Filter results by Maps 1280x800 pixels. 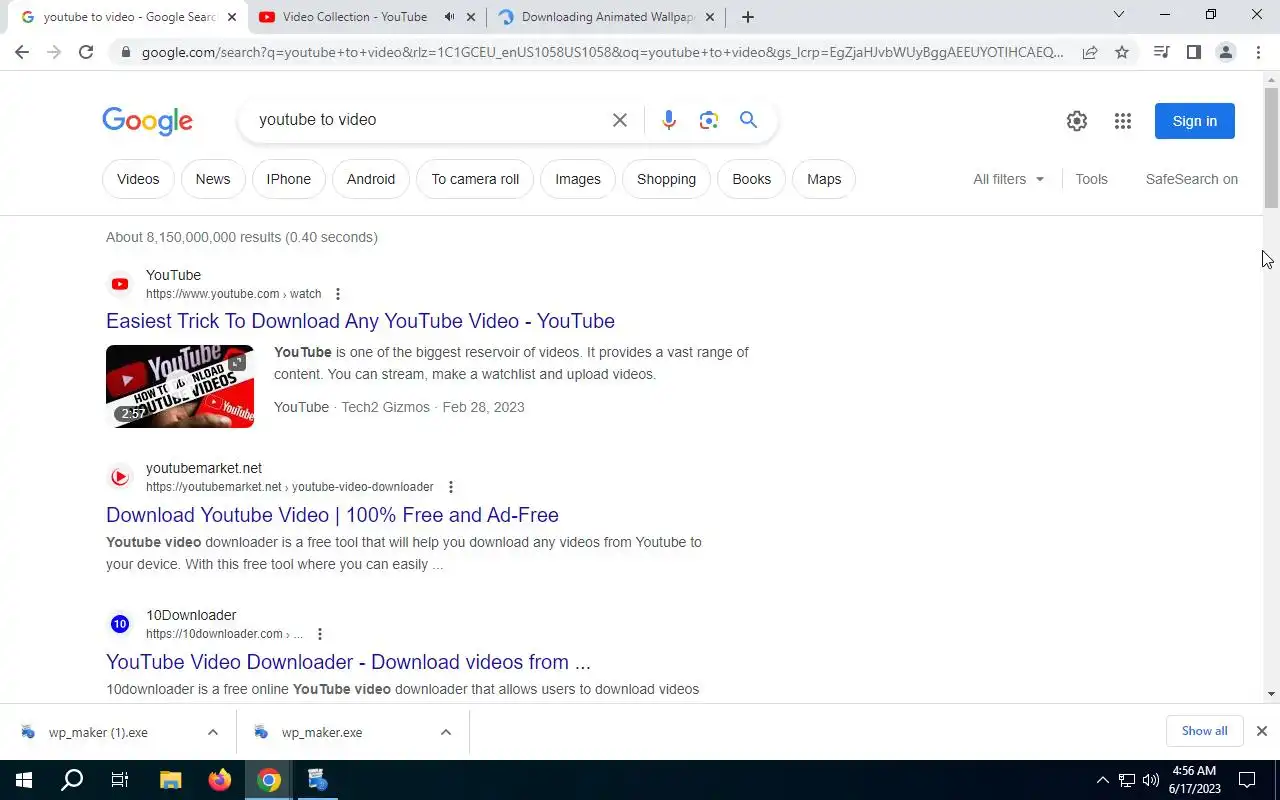[824, 179]
